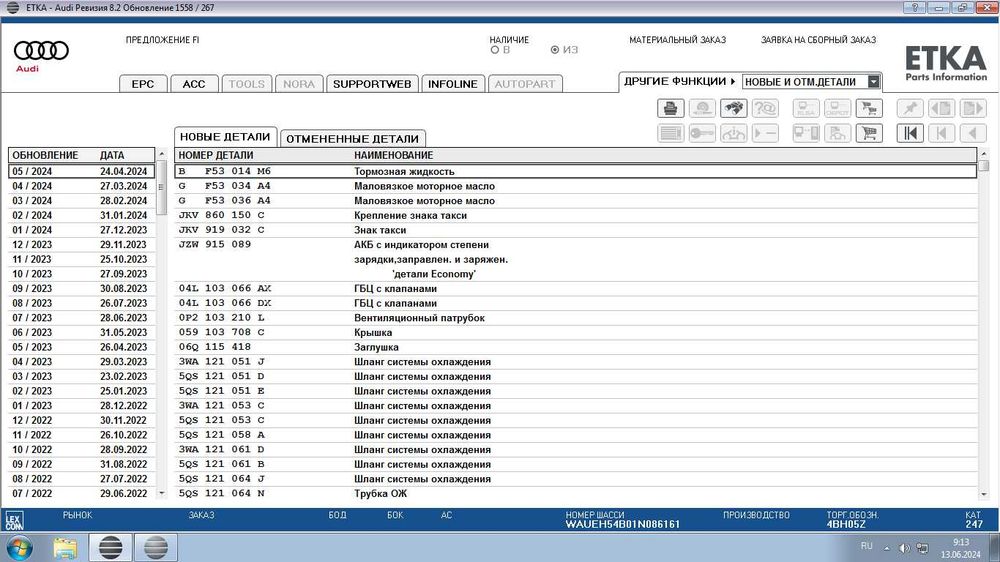
Task: Click the list table icon in the toolbar
Action: [x=670, y=133]
